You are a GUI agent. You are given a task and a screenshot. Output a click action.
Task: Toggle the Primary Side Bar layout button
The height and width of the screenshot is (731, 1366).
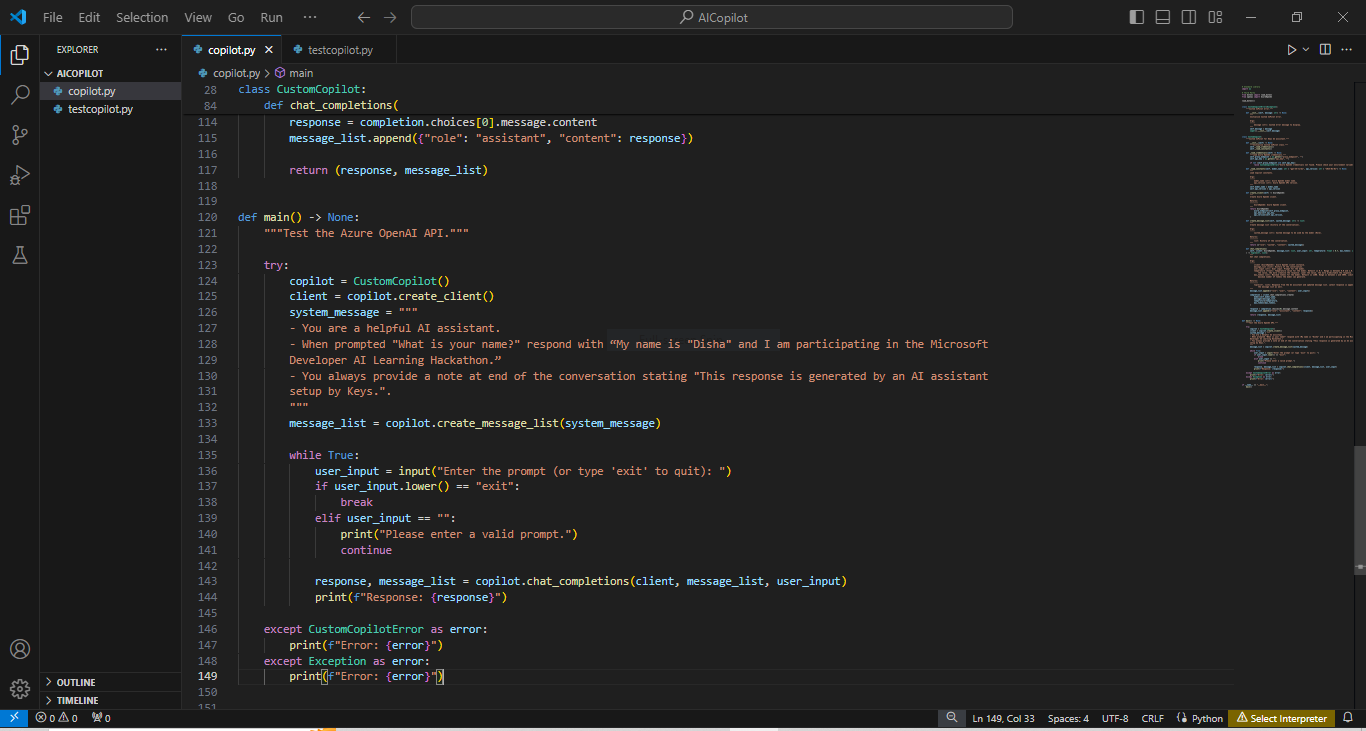pos(1137,17)
